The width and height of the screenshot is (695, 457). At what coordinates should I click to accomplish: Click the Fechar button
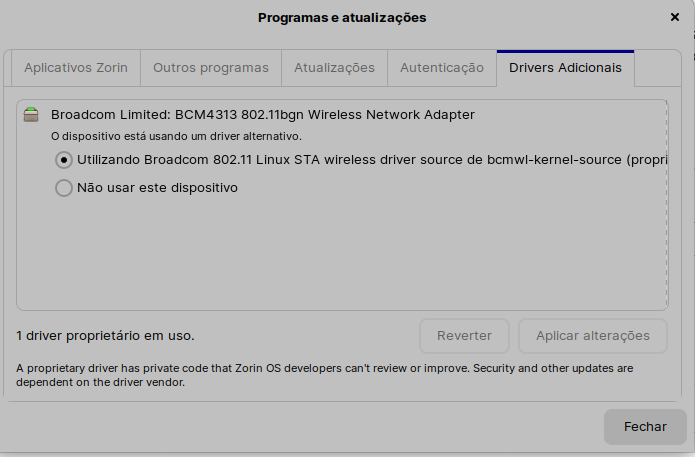pos(645,426)
